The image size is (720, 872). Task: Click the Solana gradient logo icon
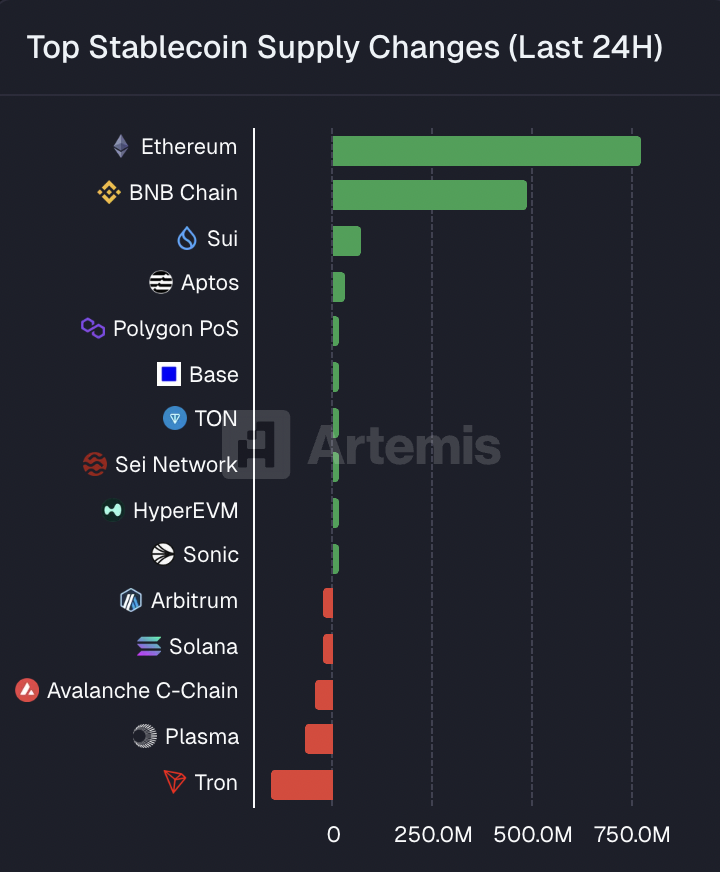[149, 647]
